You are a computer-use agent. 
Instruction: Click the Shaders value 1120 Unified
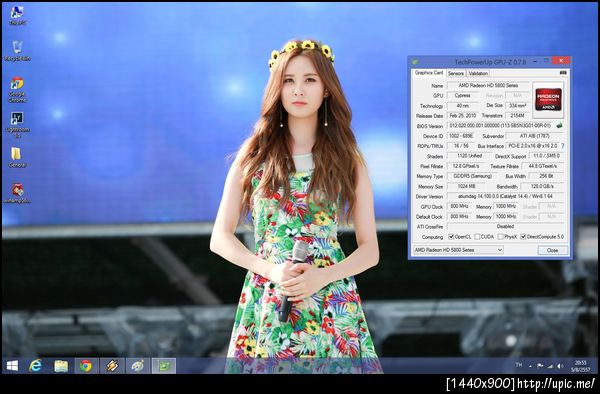(469, 156)
